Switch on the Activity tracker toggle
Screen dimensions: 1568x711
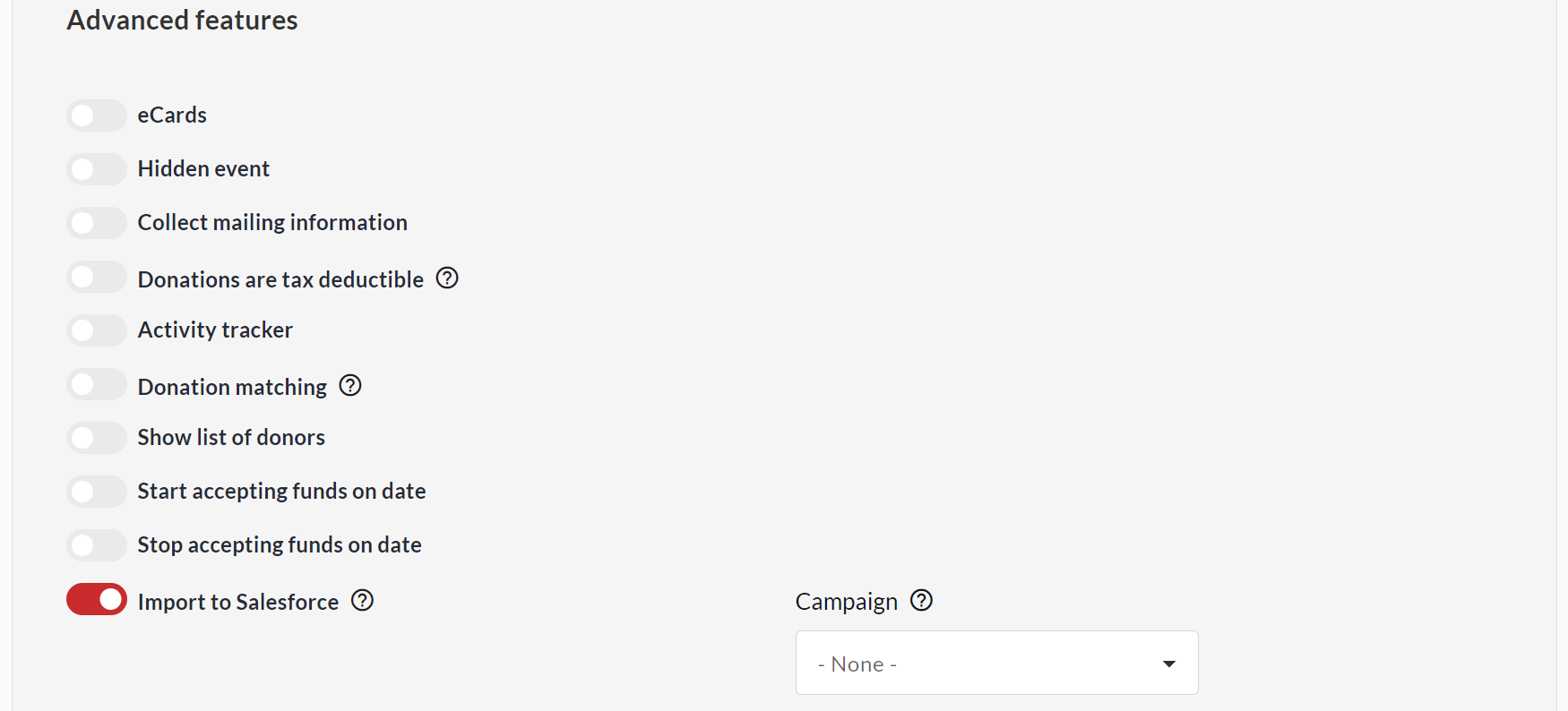[x=97, y=330]
